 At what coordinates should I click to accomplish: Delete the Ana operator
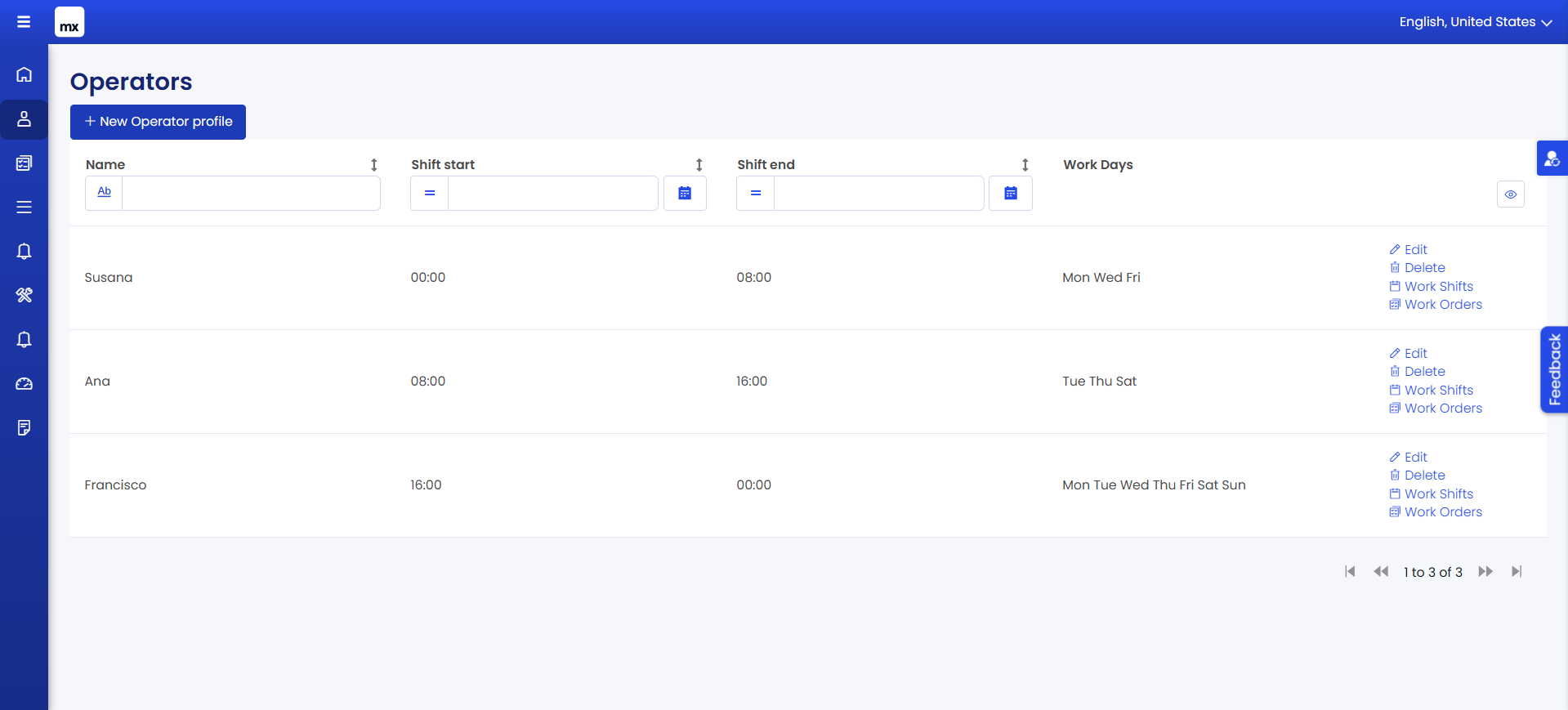[1418, 372]
